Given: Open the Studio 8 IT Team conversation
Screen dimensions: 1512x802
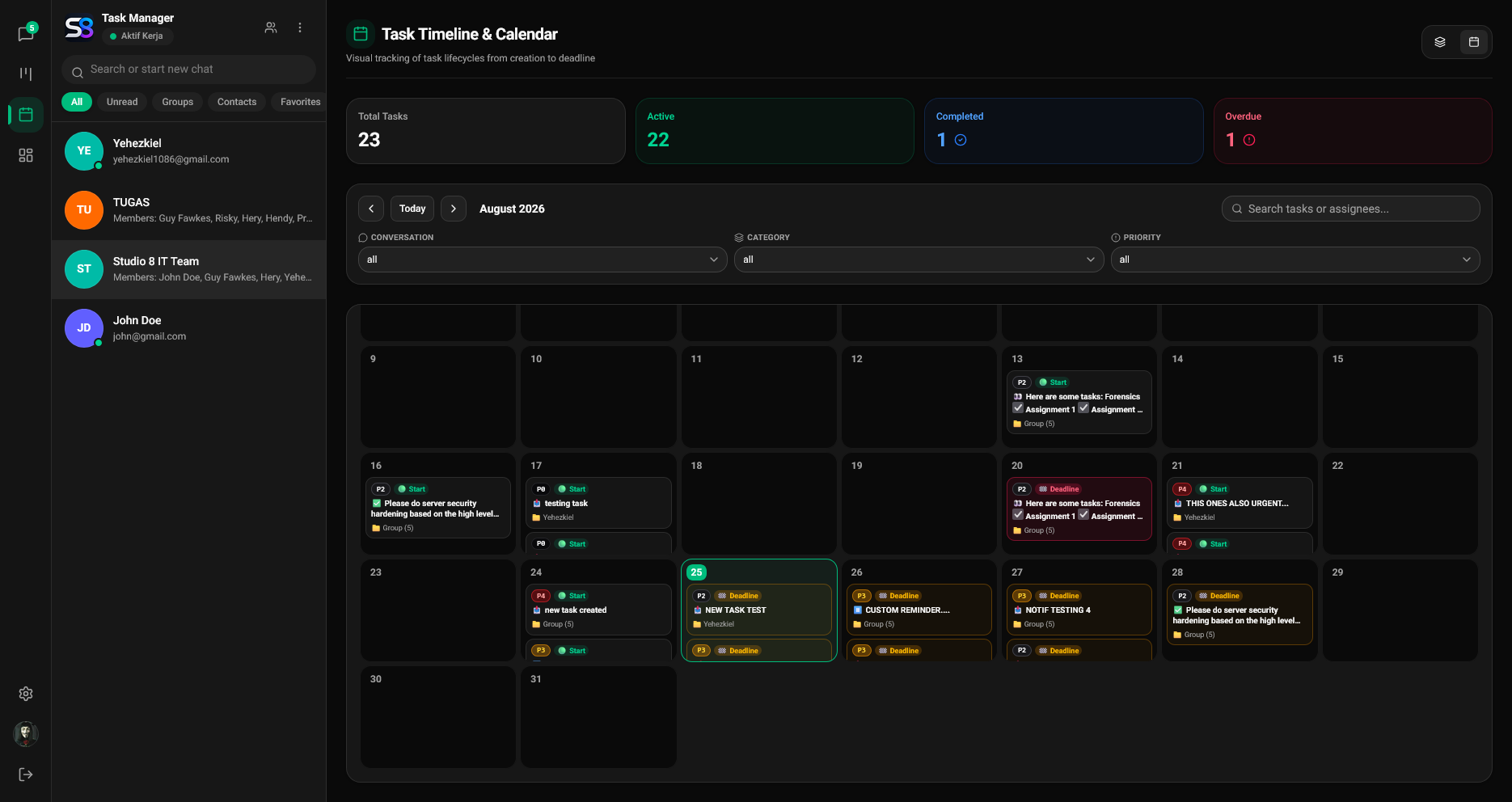Looking at the screenshot, I should pyautogui.click(x=188, y=269).
